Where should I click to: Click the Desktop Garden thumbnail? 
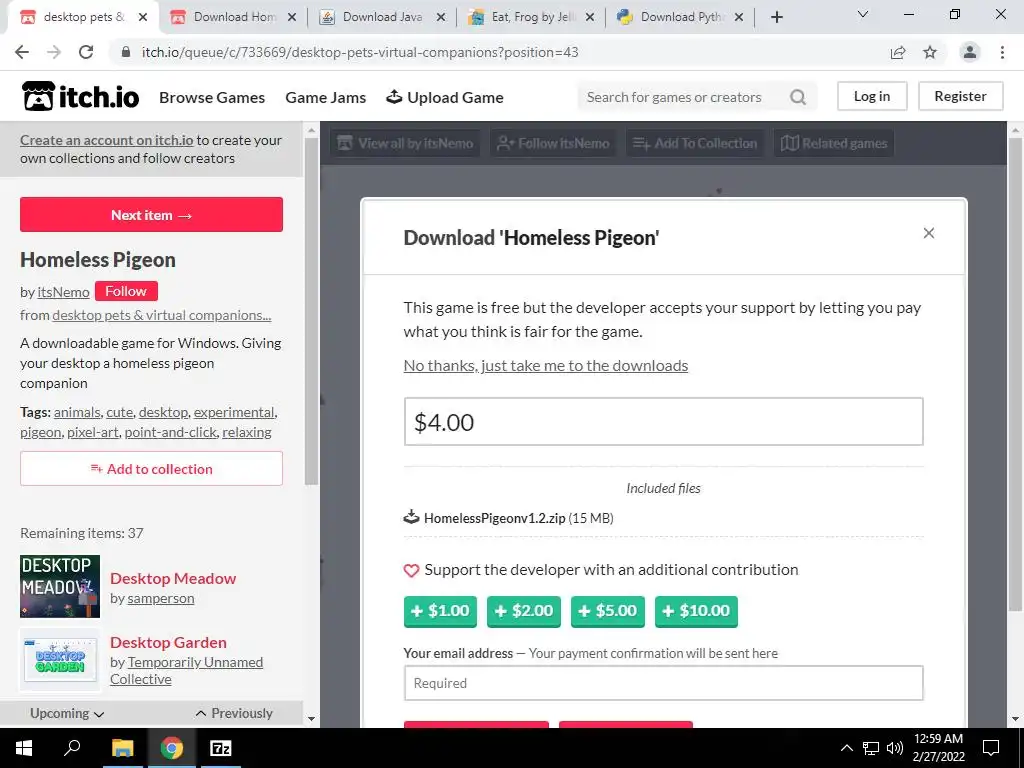tap(60, 659)
